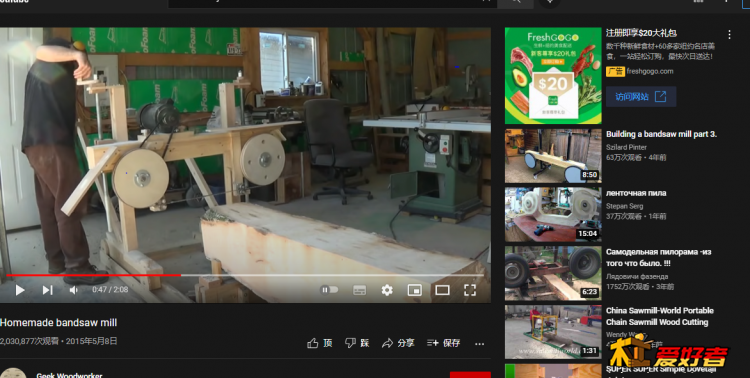
Task: Open freshgogo.com advertiser link
Action: (650, 71)
